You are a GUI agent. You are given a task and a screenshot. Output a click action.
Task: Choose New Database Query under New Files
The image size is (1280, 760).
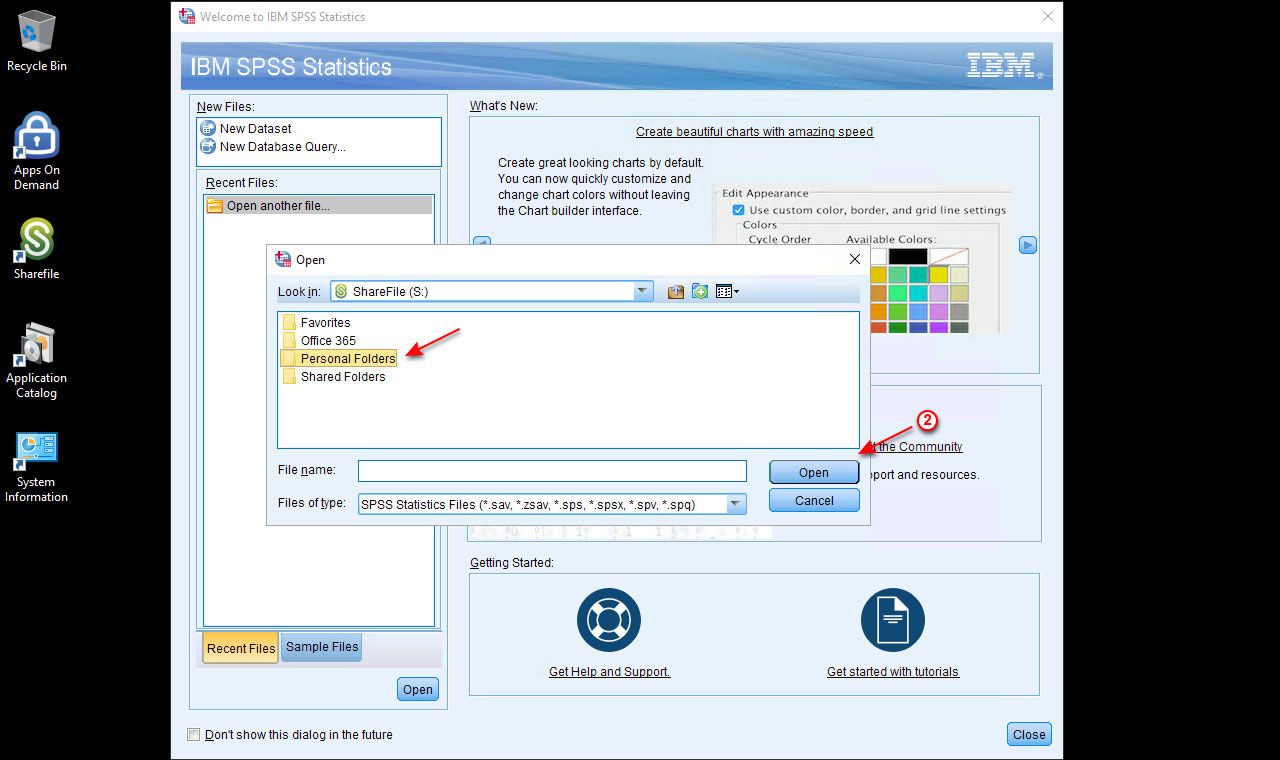tap(273, 146)
